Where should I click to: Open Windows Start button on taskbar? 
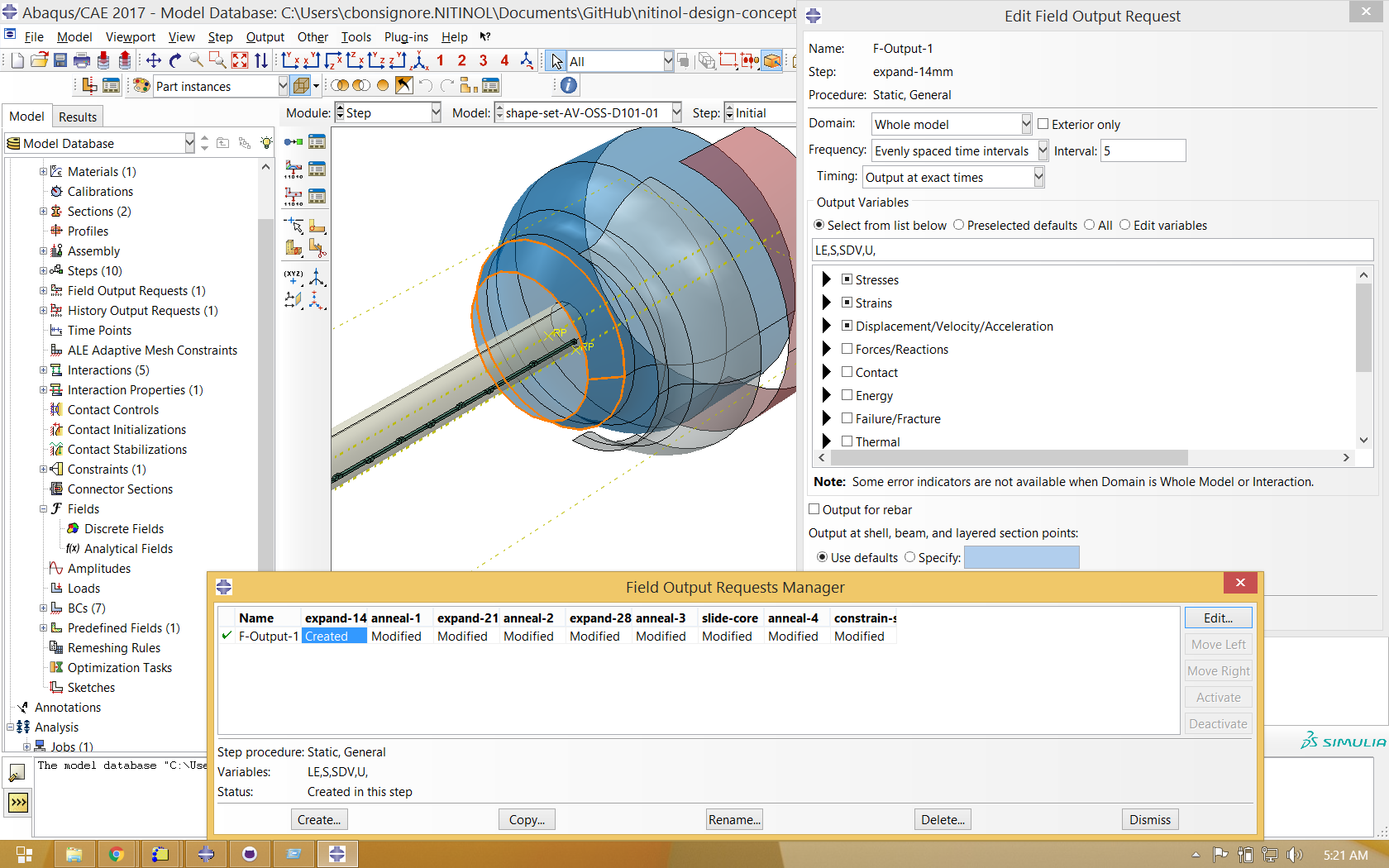[24, 855]
